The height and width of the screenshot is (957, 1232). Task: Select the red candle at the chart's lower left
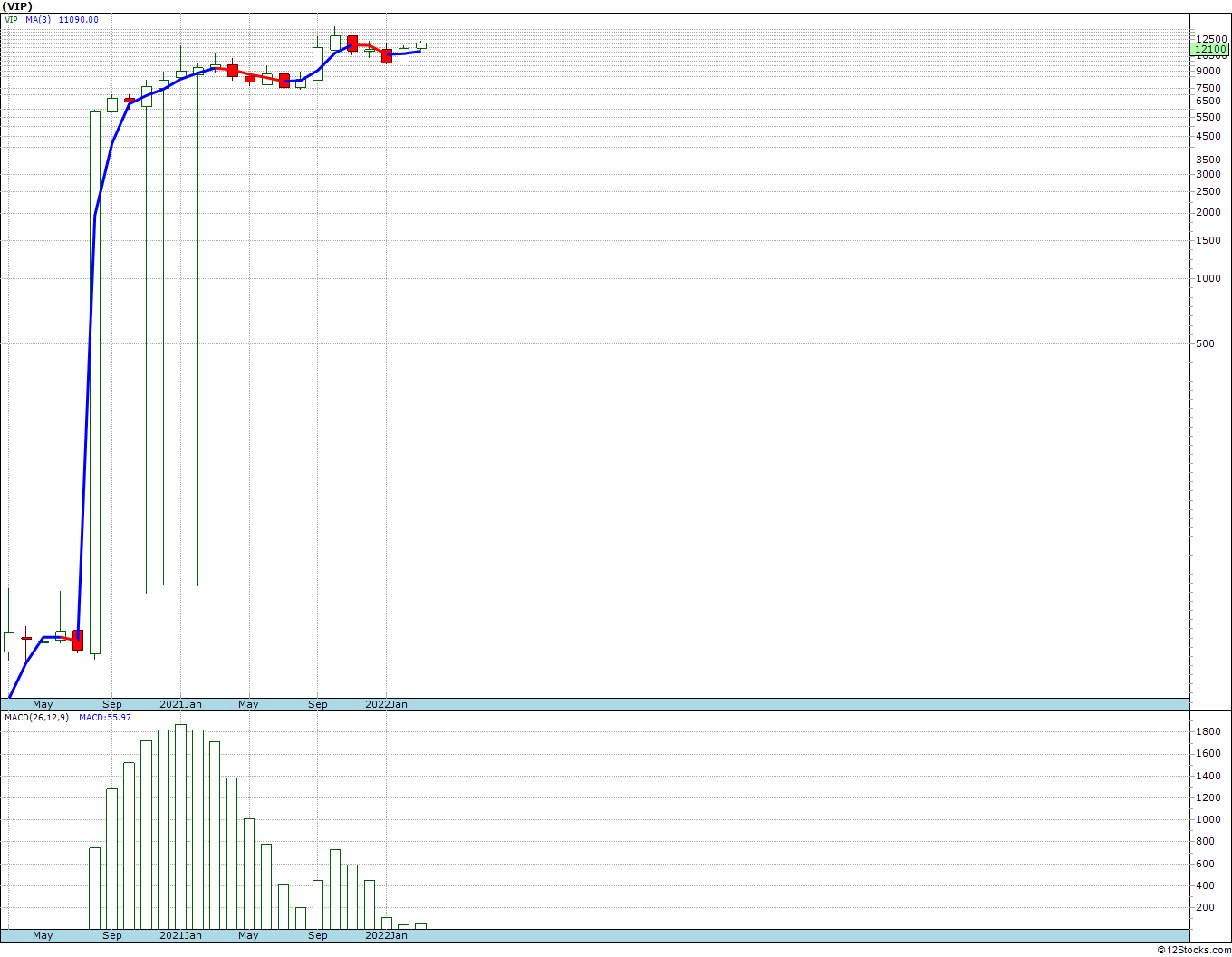click(78, 640)
